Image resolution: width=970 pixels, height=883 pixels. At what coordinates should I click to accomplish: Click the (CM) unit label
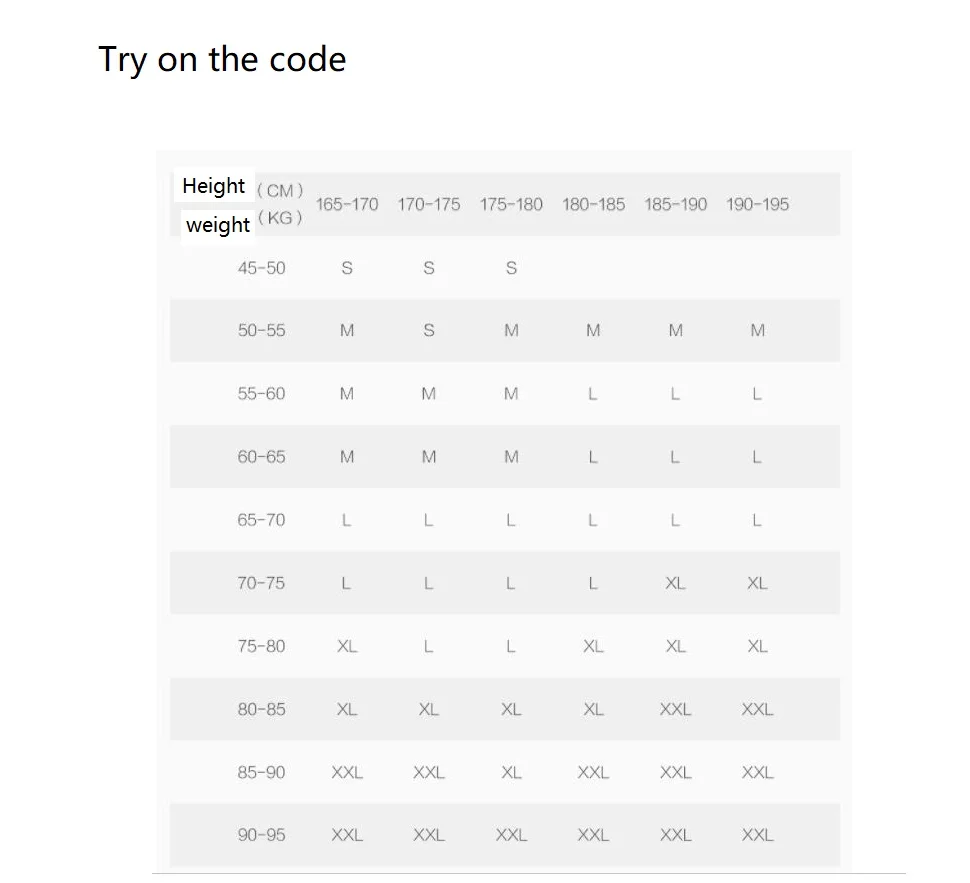coord(280,190)
